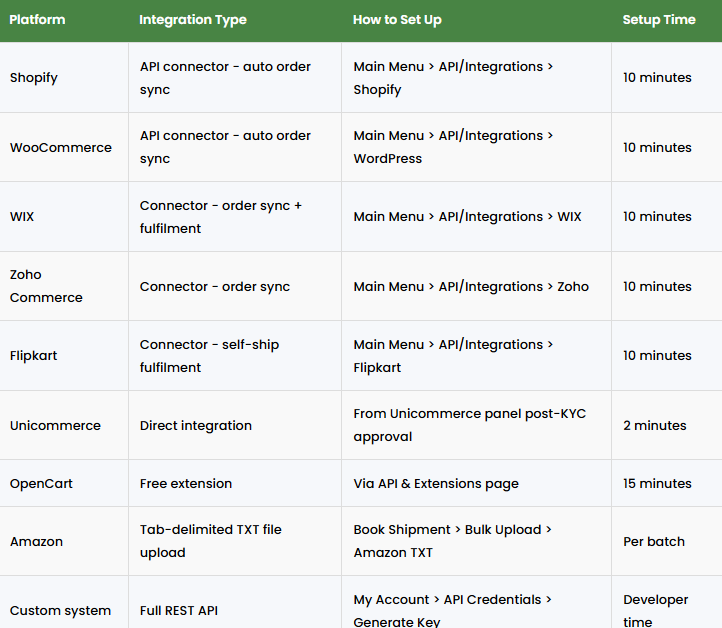Select the Amazon platform cell
Image resolution: width=722 pixels, height=628 pixels.
tap(64, 541)
